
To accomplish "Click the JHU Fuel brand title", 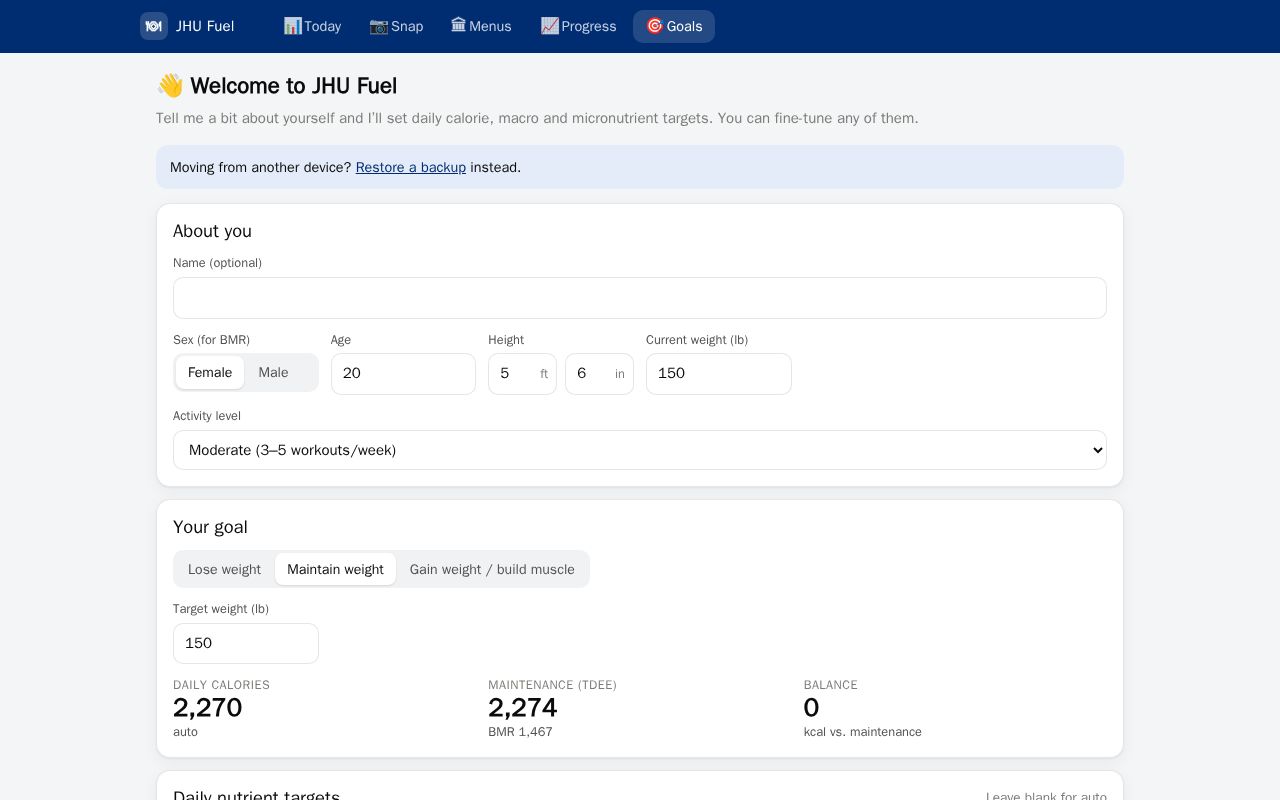I will (x=205, y=26).
